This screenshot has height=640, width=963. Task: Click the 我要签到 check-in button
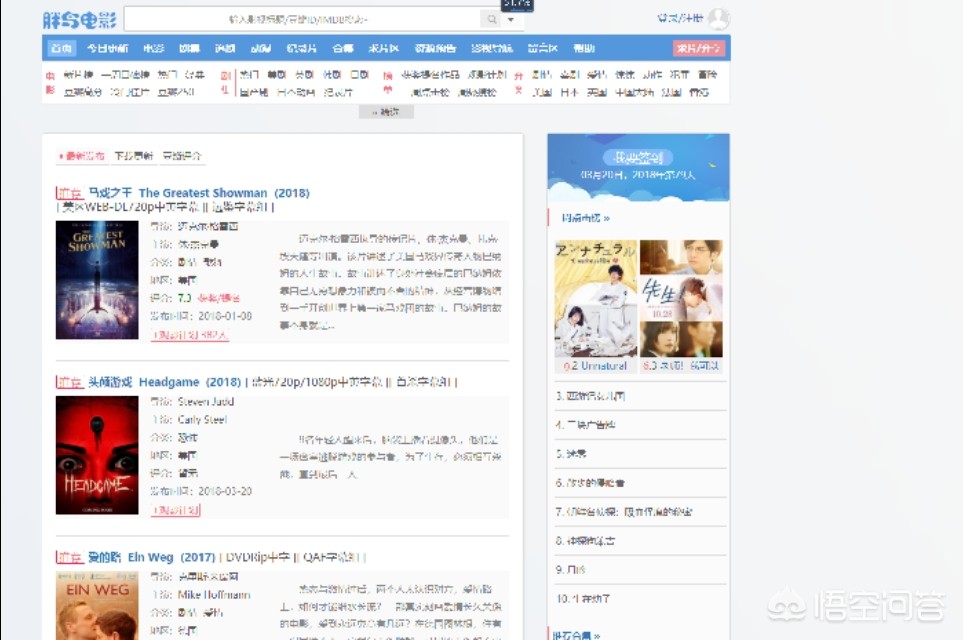click(638, 158)
